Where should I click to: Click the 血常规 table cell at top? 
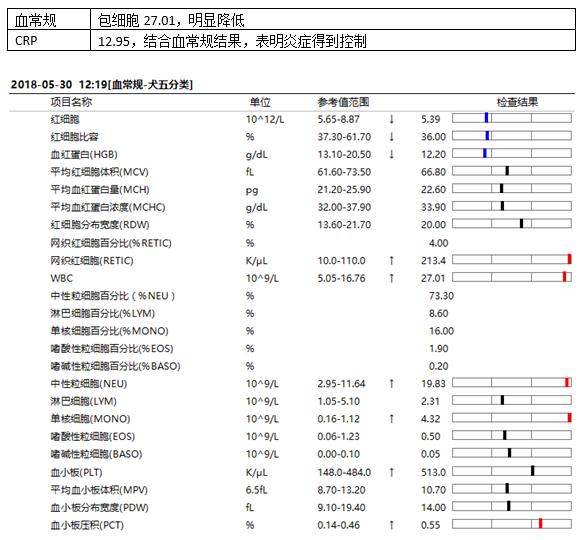(49, 19)
